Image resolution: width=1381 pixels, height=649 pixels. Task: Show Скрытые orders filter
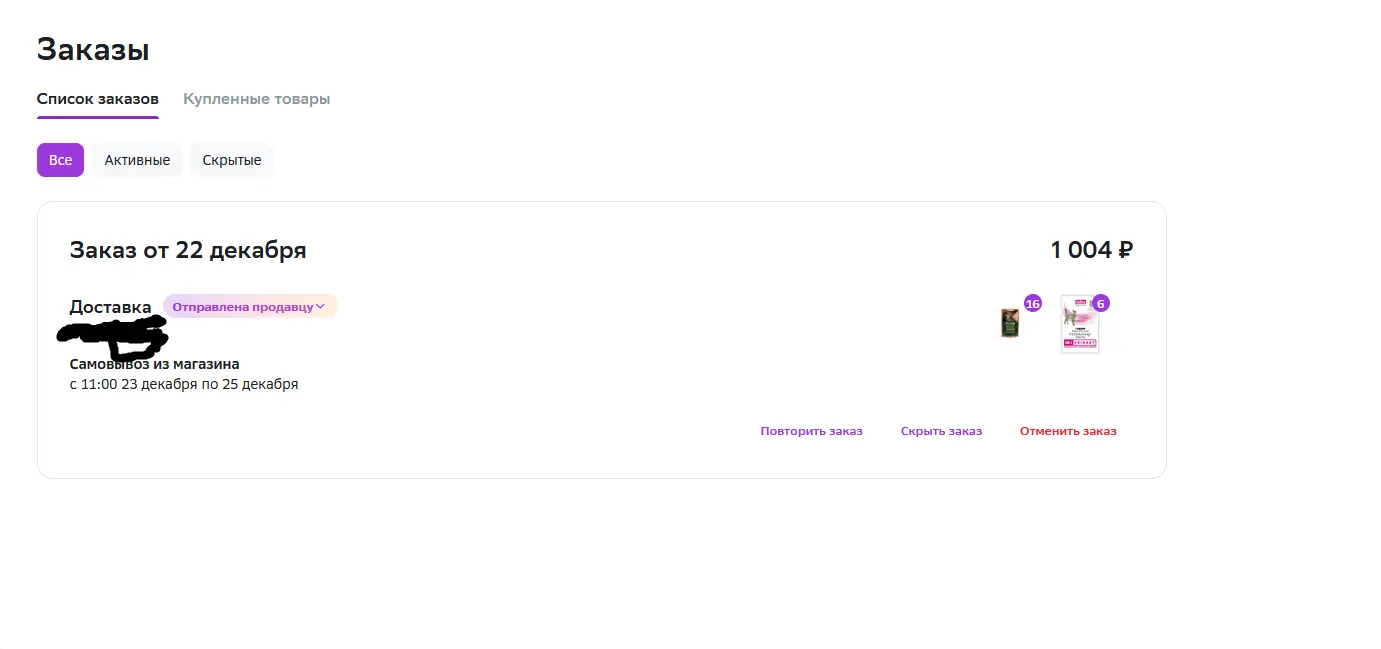point(232,160)
